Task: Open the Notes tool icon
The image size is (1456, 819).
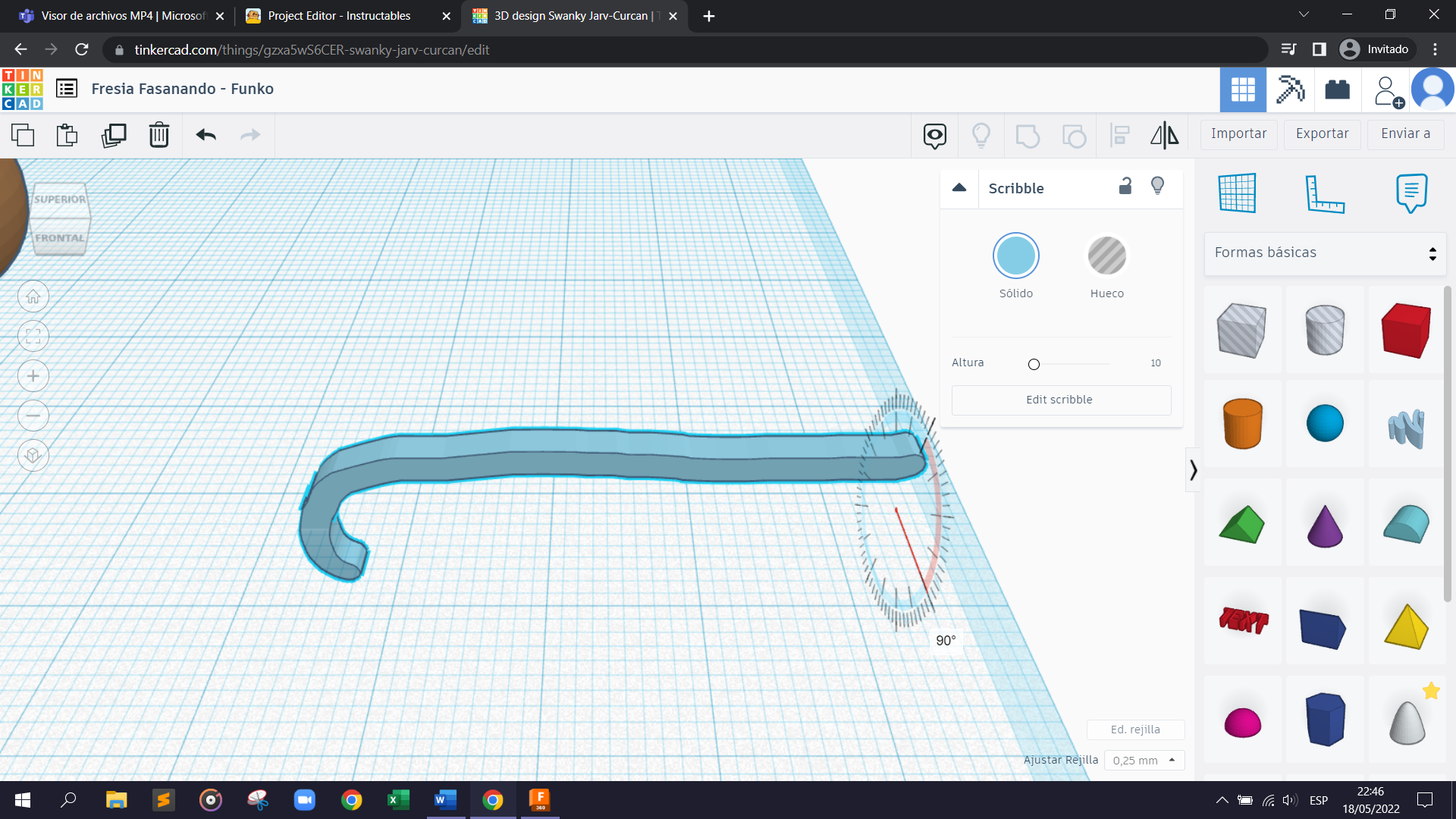Action: [x=1410, y=193]
